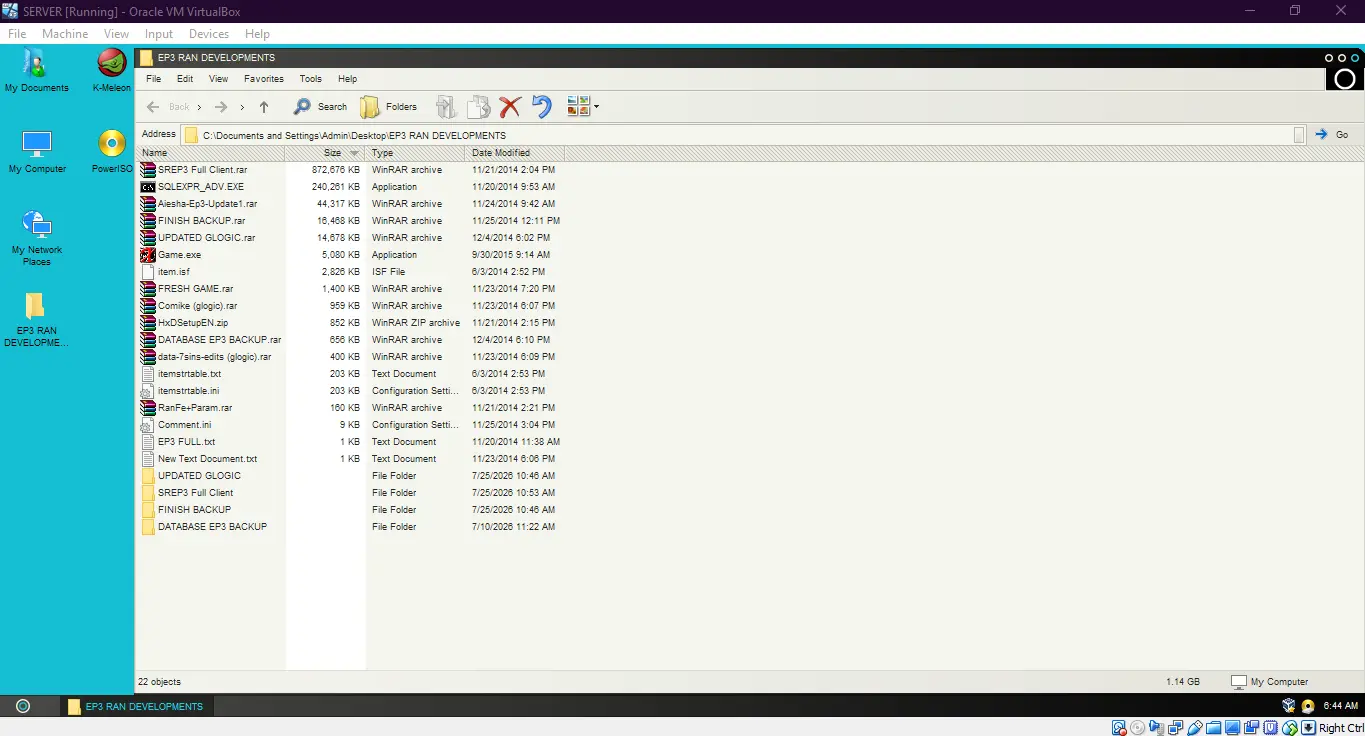
Task: Select Comment.ini file
Action: pos(184,425)
